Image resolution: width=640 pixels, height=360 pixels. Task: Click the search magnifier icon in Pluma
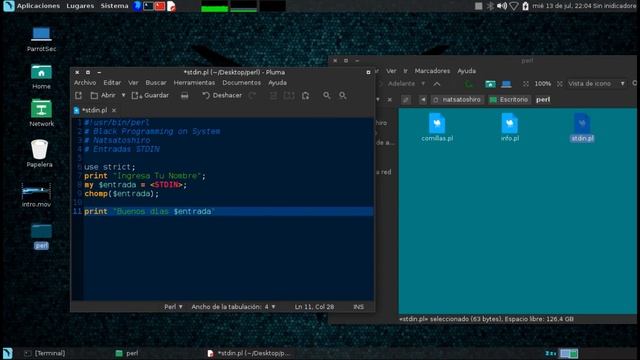tap(327, 96)
